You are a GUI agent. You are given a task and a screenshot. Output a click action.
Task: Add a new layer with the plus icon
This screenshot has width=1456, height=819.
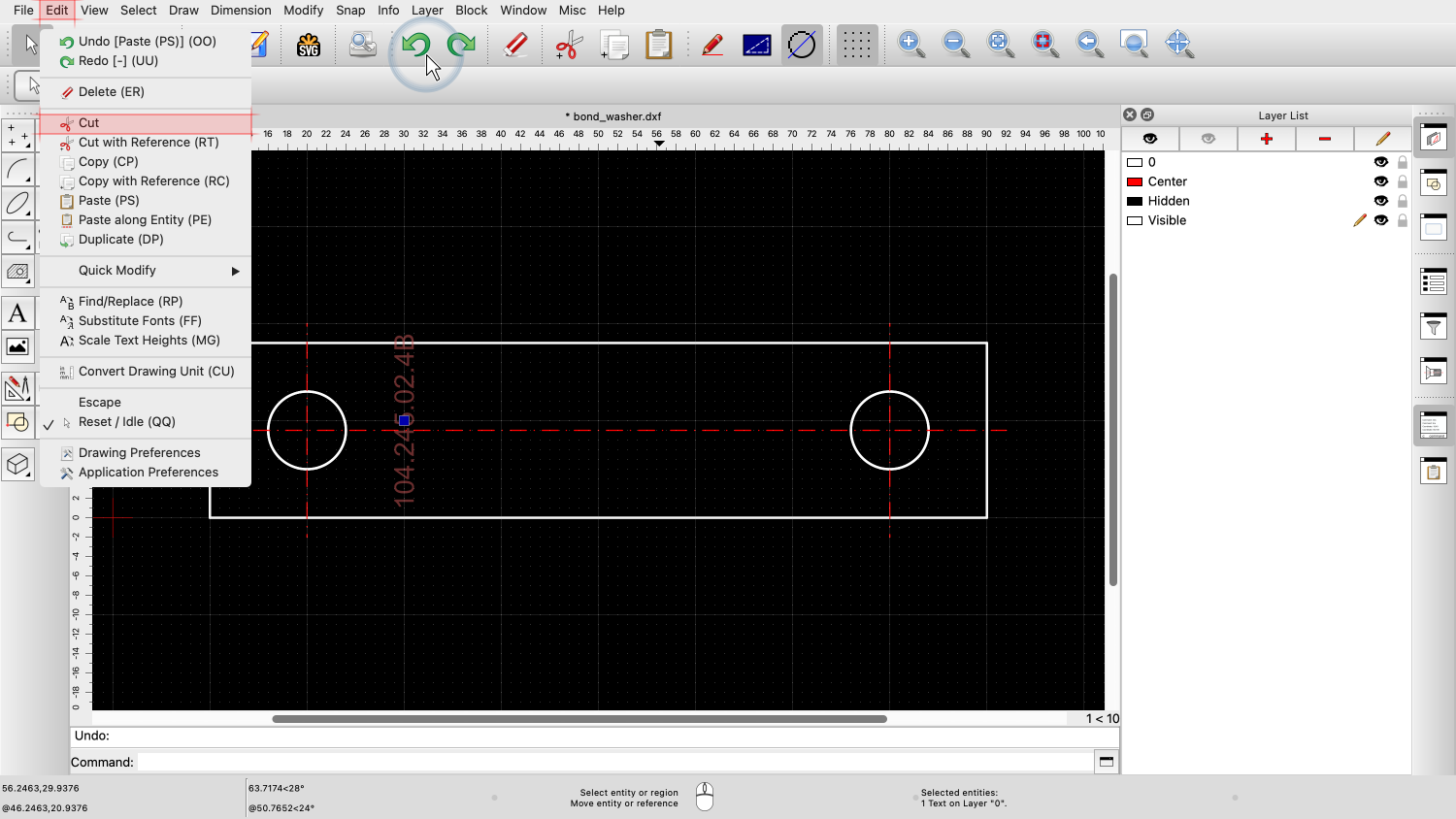pyautogui.click(x=1266, y=139)
